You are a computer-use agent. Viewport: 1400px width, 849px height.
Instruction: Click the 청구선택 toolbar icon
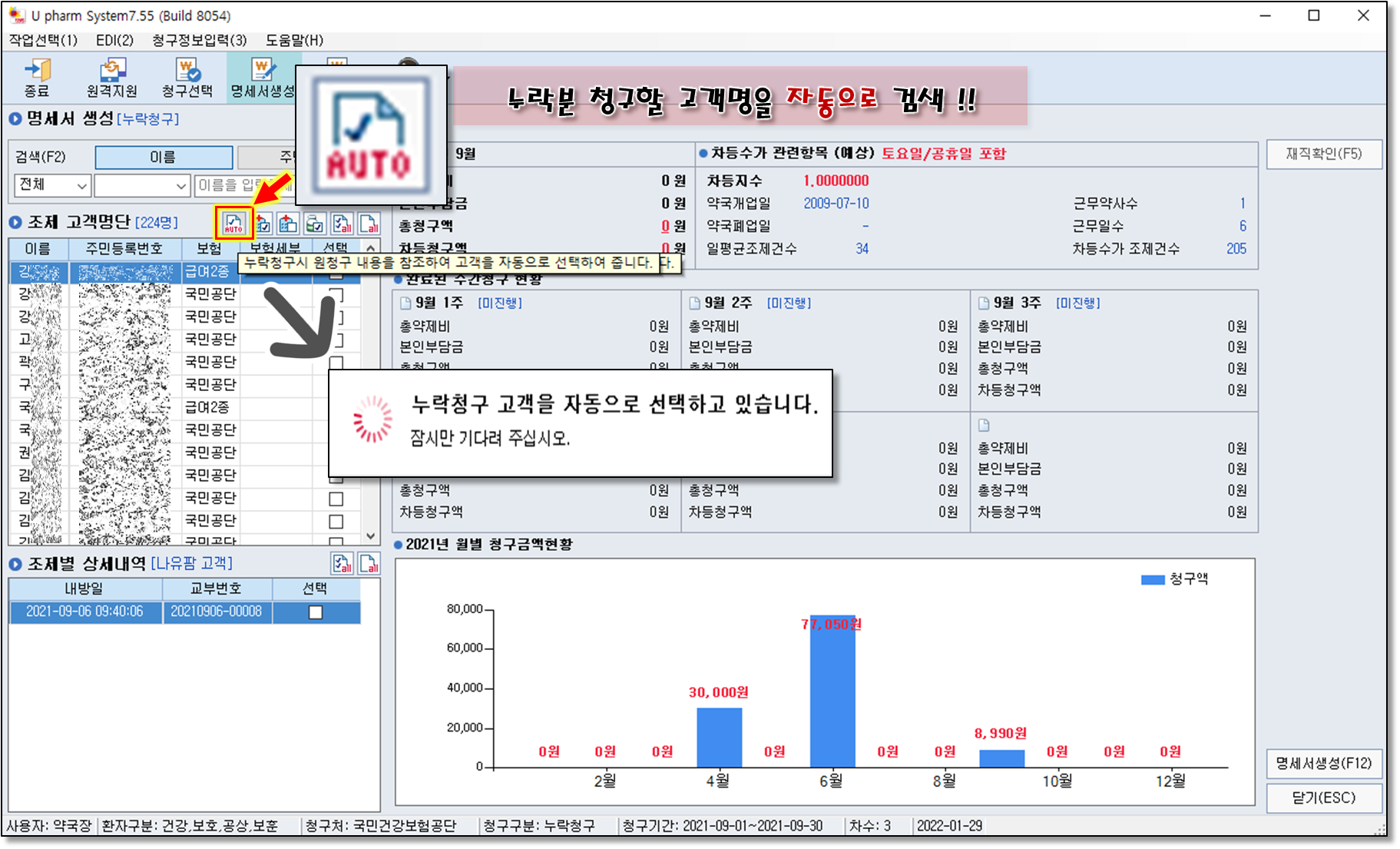coord(187,78)
